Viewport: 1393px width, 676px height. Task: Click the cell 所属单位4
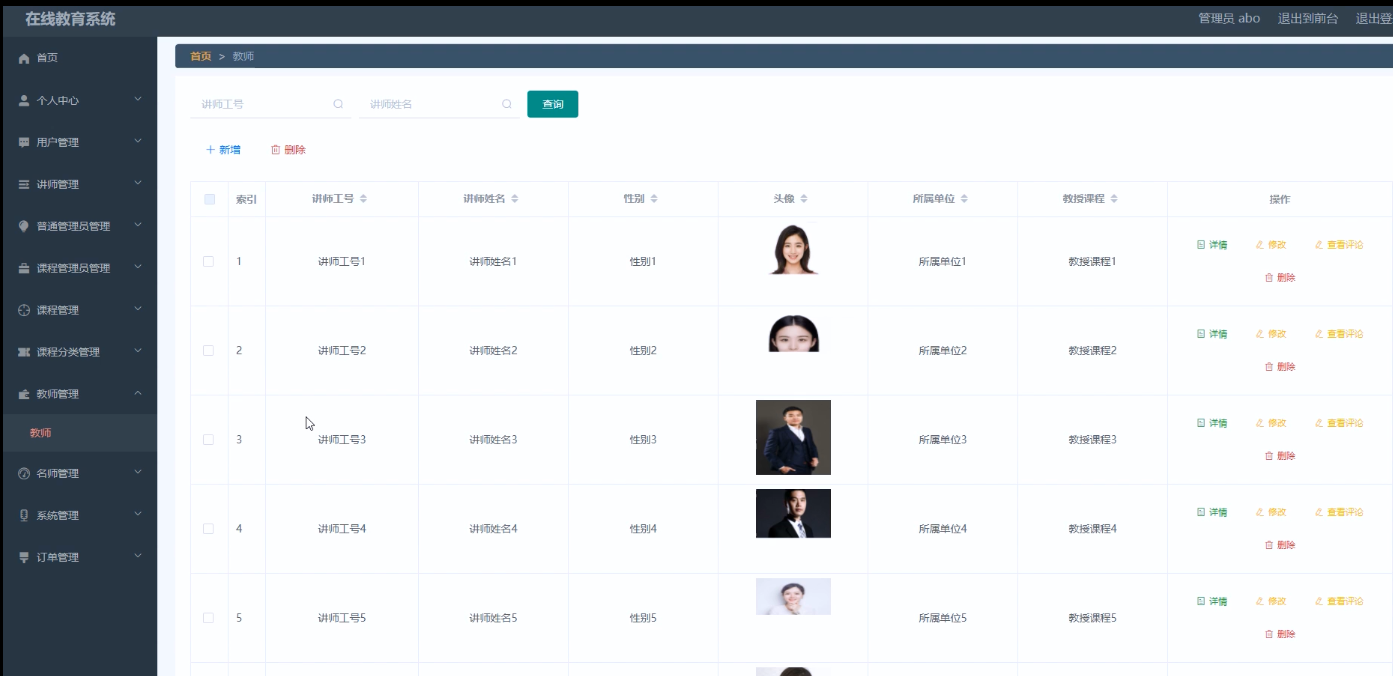coord(943,529)
